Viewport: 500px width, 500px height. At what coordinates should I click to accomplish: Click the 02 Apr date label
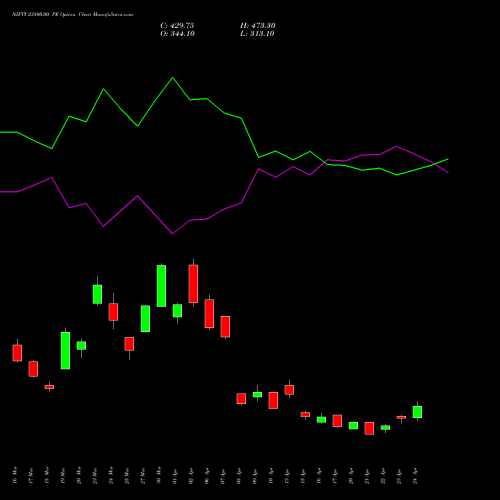click(x=191, y=476)
